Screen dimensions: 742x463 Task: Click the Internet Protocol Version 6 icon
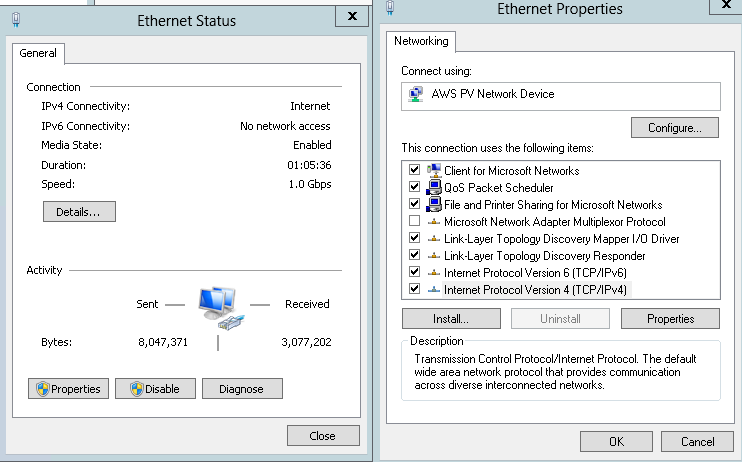click(x=434, y=273)
